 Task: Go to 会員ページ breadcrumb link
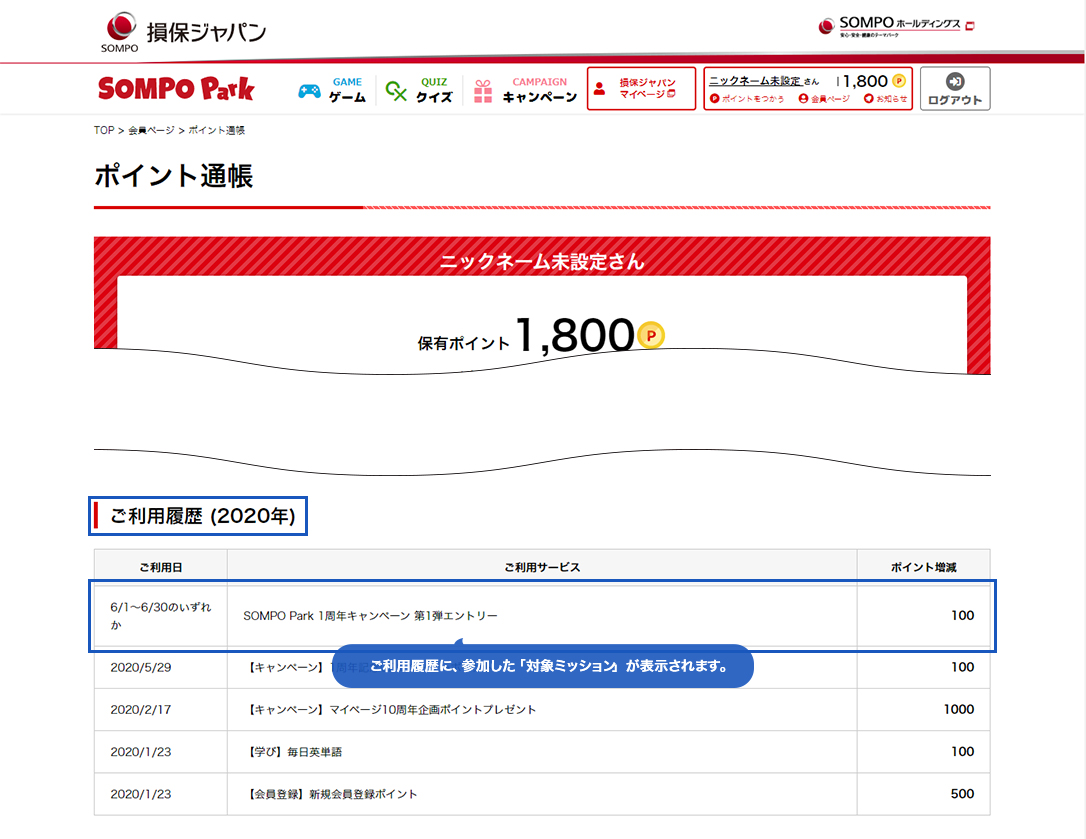151,130
